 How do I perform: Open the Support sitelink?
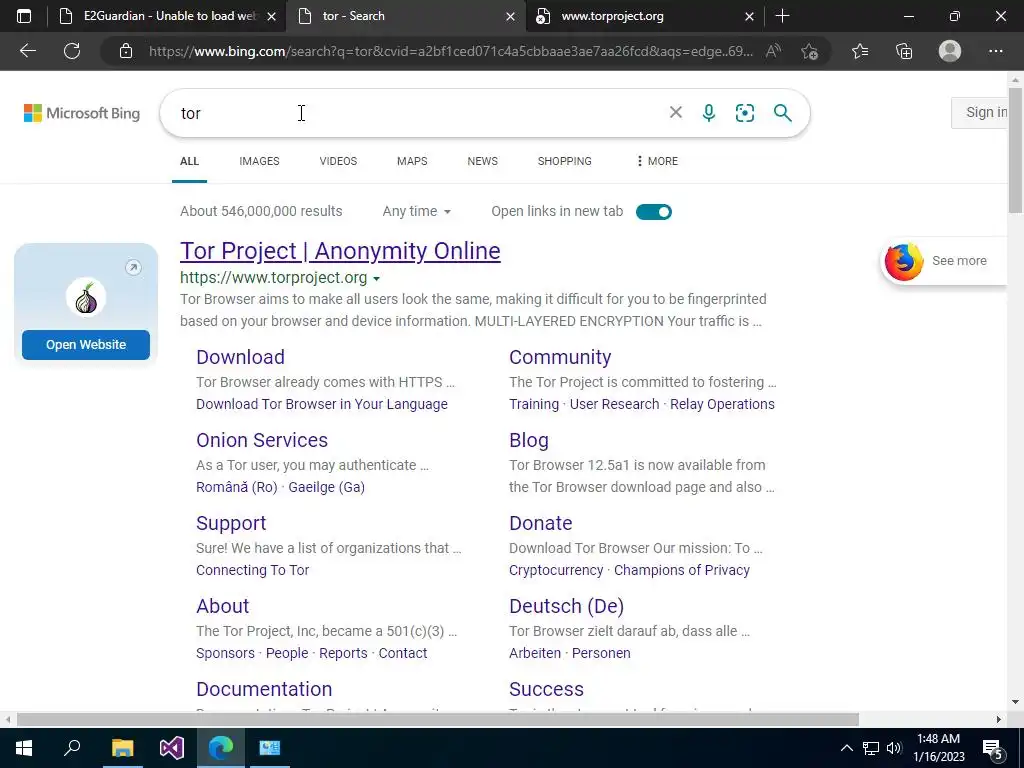[231, 523]
